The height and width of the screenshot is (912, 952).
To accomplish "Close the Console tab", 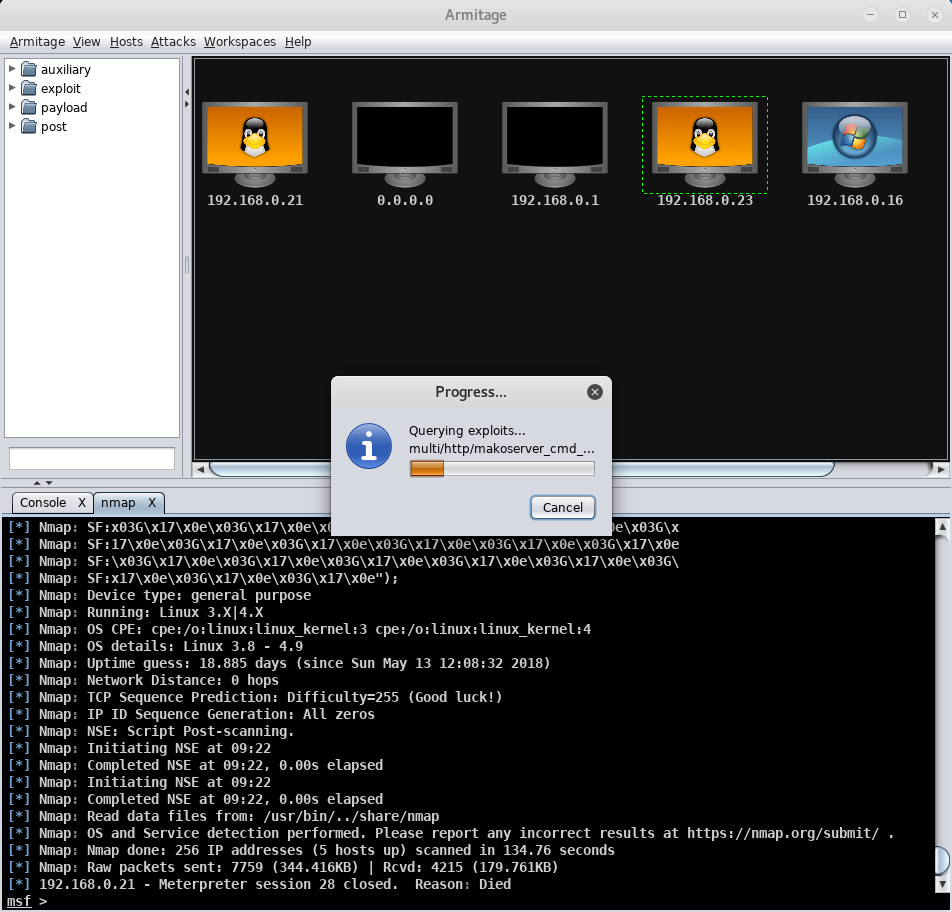I will (x=81, y=503).
